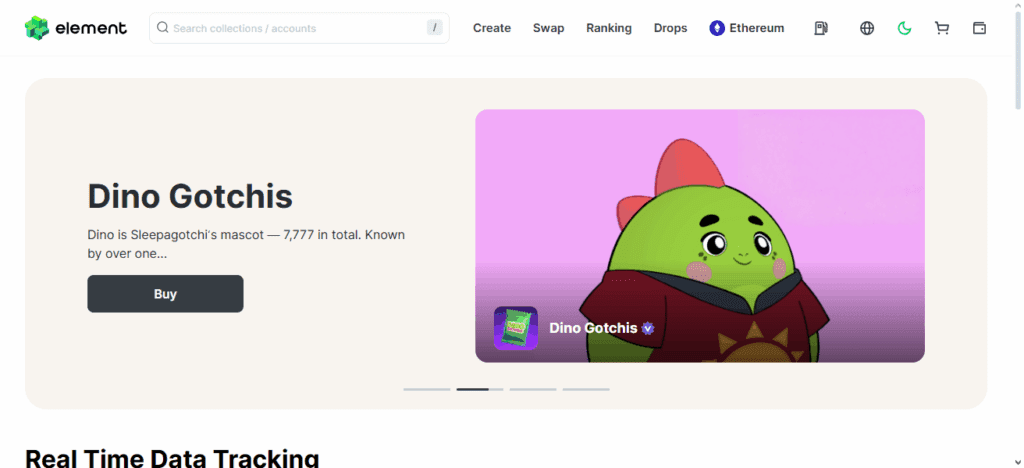This screenshot has width=1024, height=468.
Task: Open the gas fee tracker icon
Action: click(821, 28)
